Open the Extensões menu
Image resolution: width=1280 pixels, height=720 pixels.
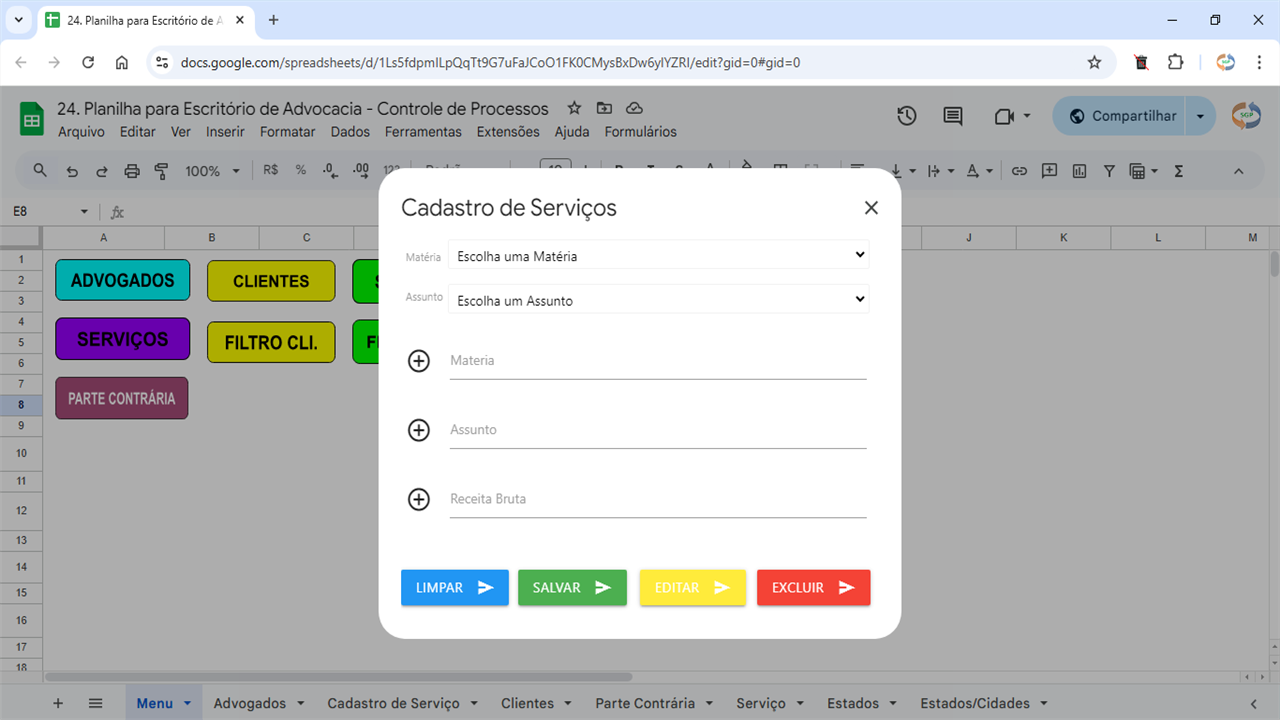(x=507, y=132)
